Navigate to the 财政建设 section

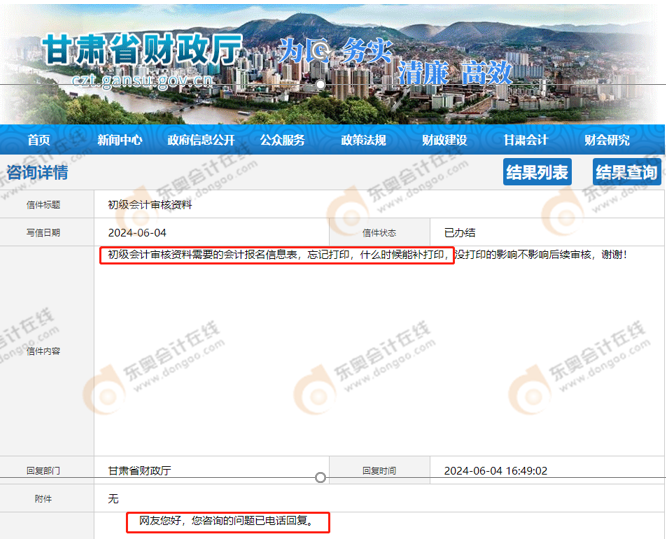(444, 140)
